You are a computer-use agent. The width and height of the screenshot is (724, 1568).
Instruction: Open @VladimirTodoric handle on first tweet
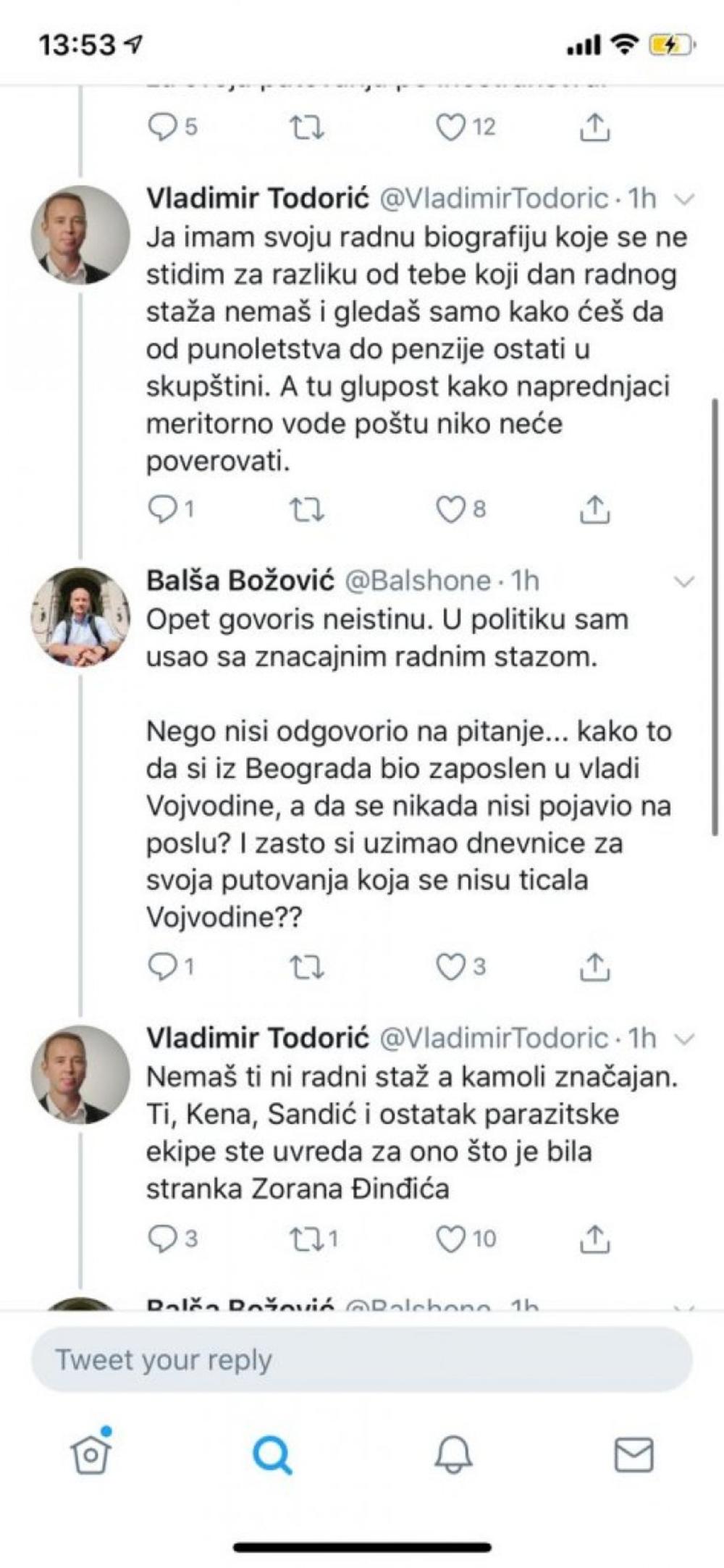[x=494, y=198]
